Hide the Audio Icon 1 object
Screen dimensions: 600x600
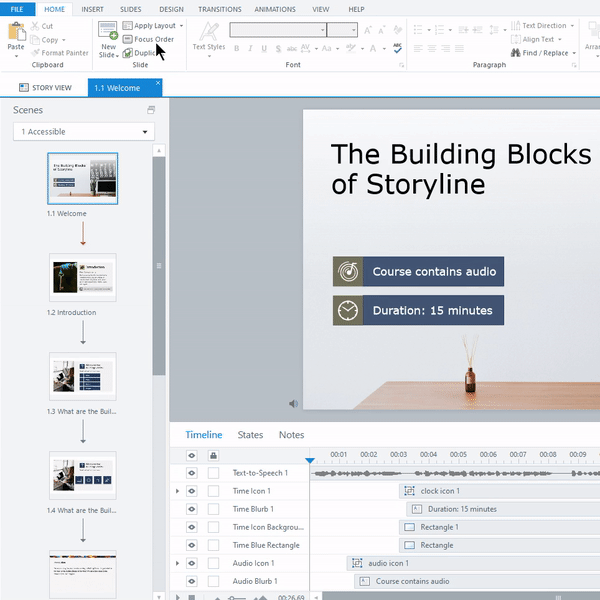[192, 563]
